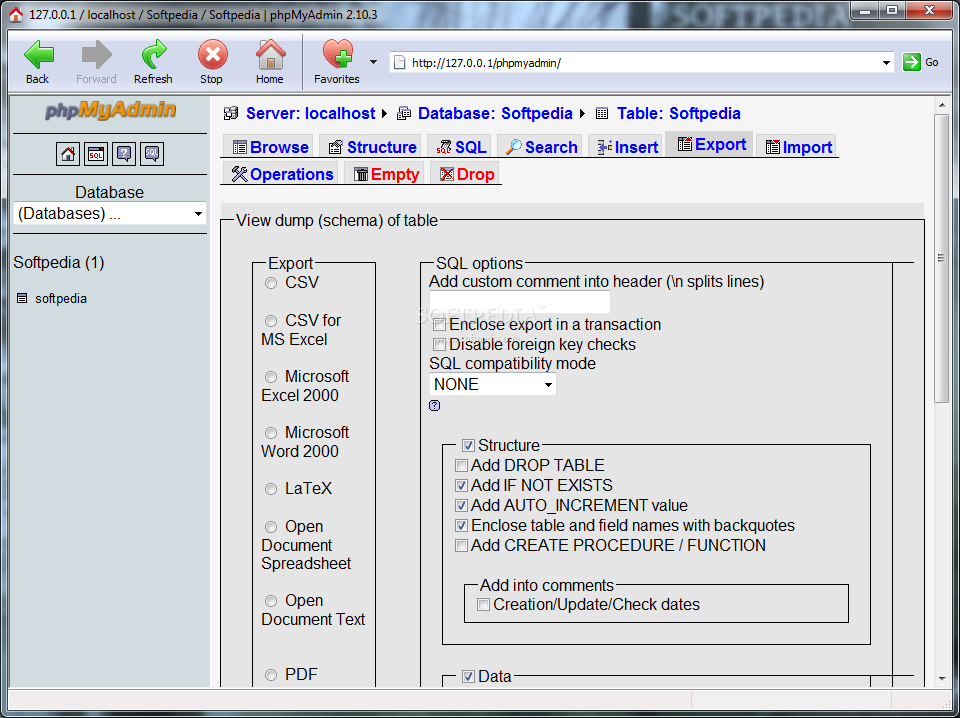Click the grayed Forward arrow icon
The width and height of the screenshot is (960, 718).
[x=96, y=55]
